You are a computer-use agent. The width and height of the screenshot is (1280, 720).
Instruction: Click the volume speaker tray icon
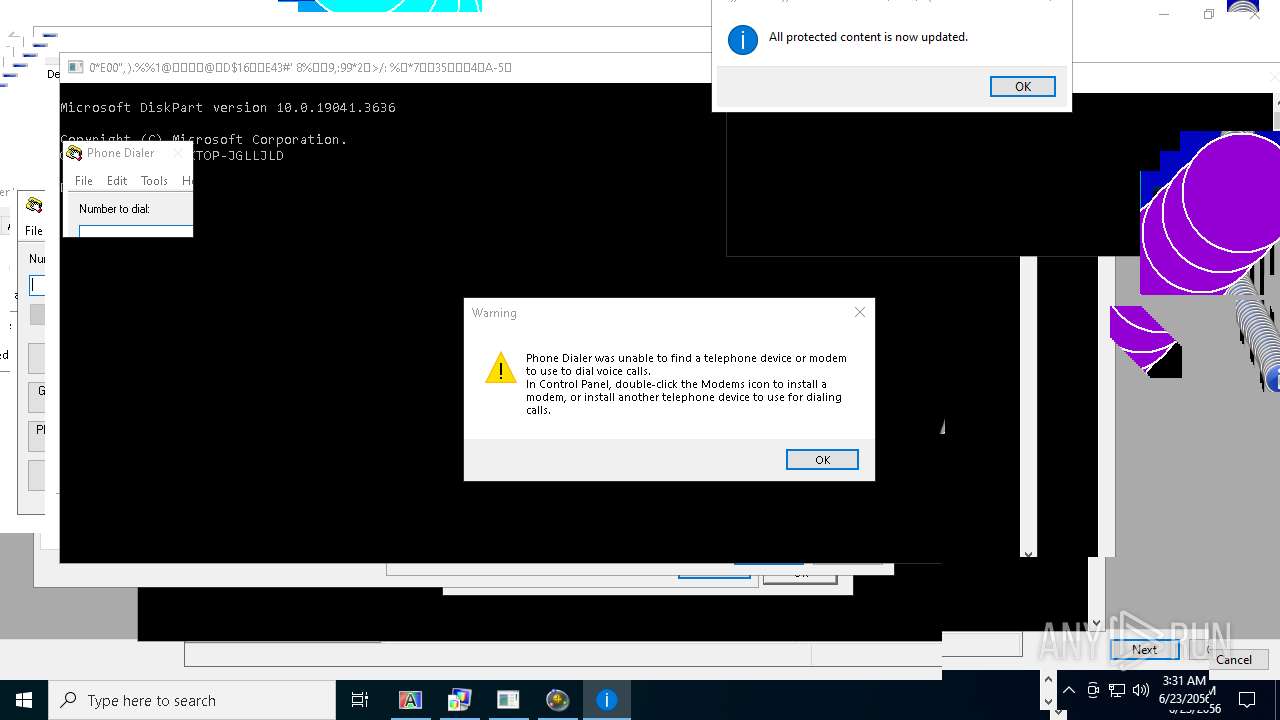pos(1141,690)
